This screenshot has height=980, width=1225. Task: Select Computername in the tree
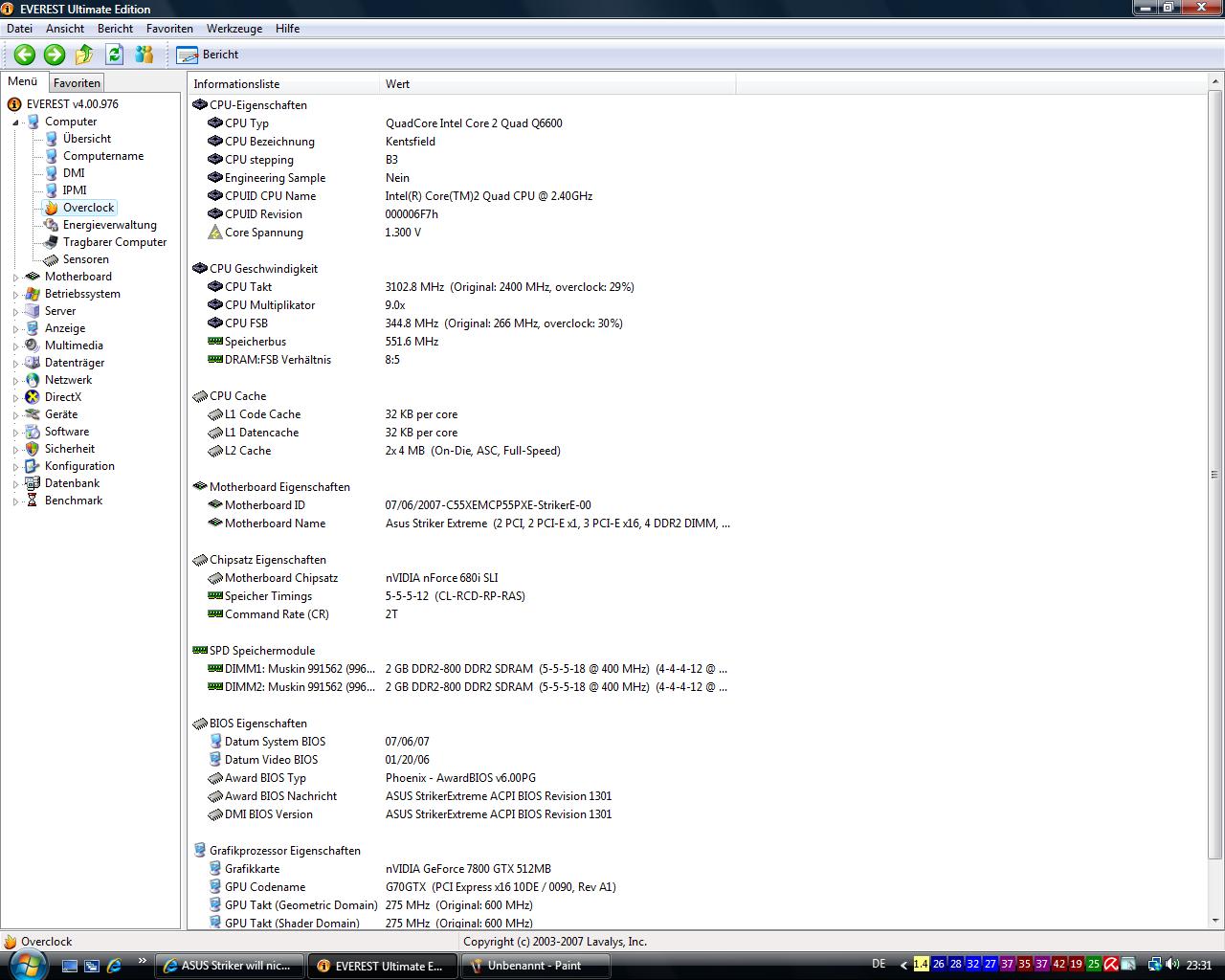pyautogui.click(x=103, y=156)
